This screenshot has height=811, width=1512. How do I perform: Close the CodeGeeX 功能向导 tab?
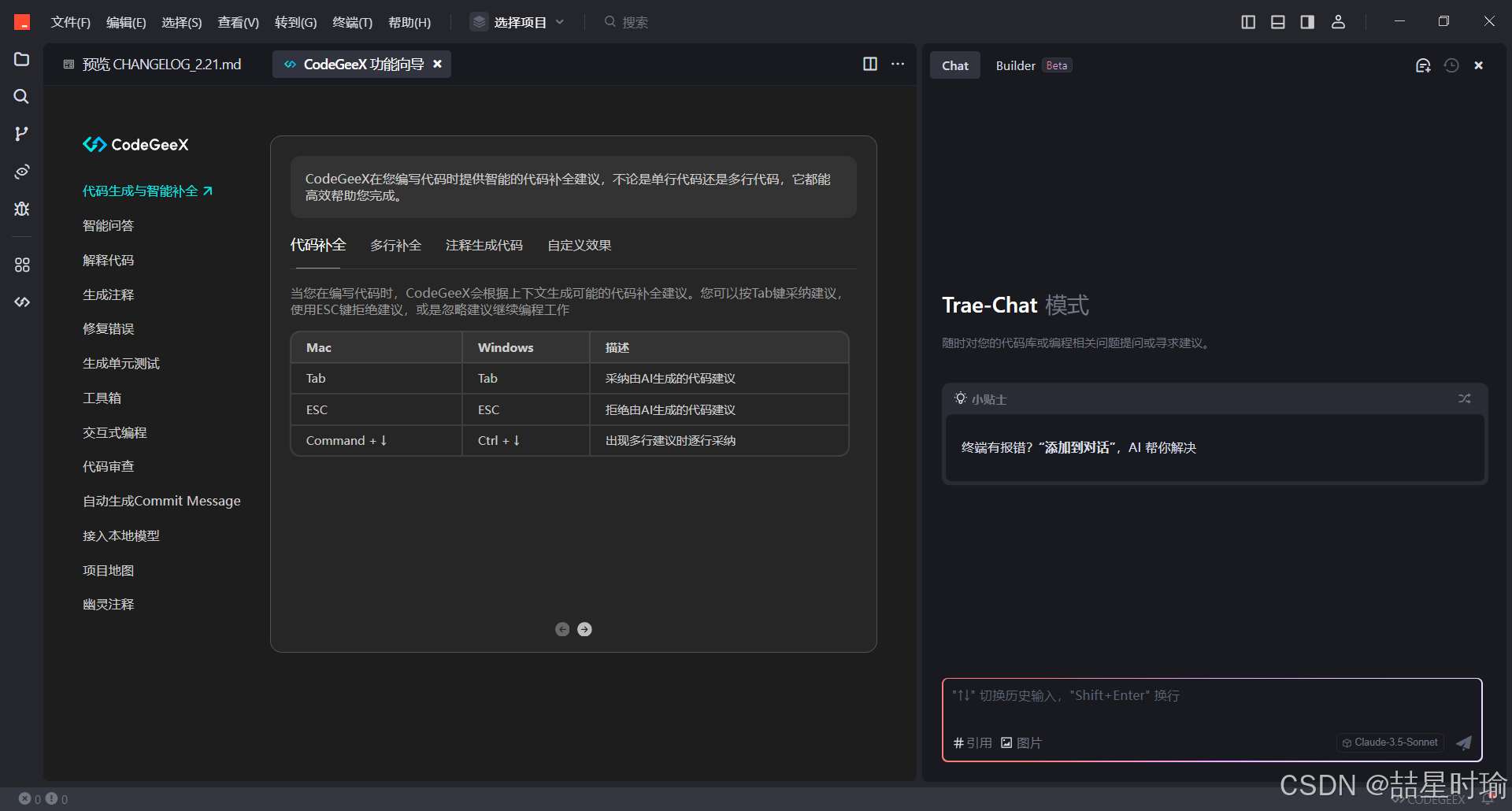[438, 64]
